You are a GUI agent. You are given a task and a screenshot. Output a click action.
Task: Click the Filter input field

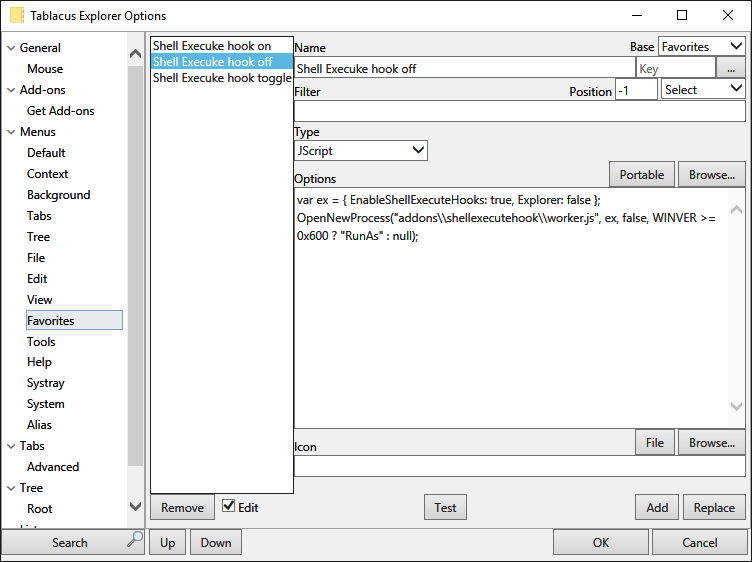pyautogui.click(x=519, y=111)
